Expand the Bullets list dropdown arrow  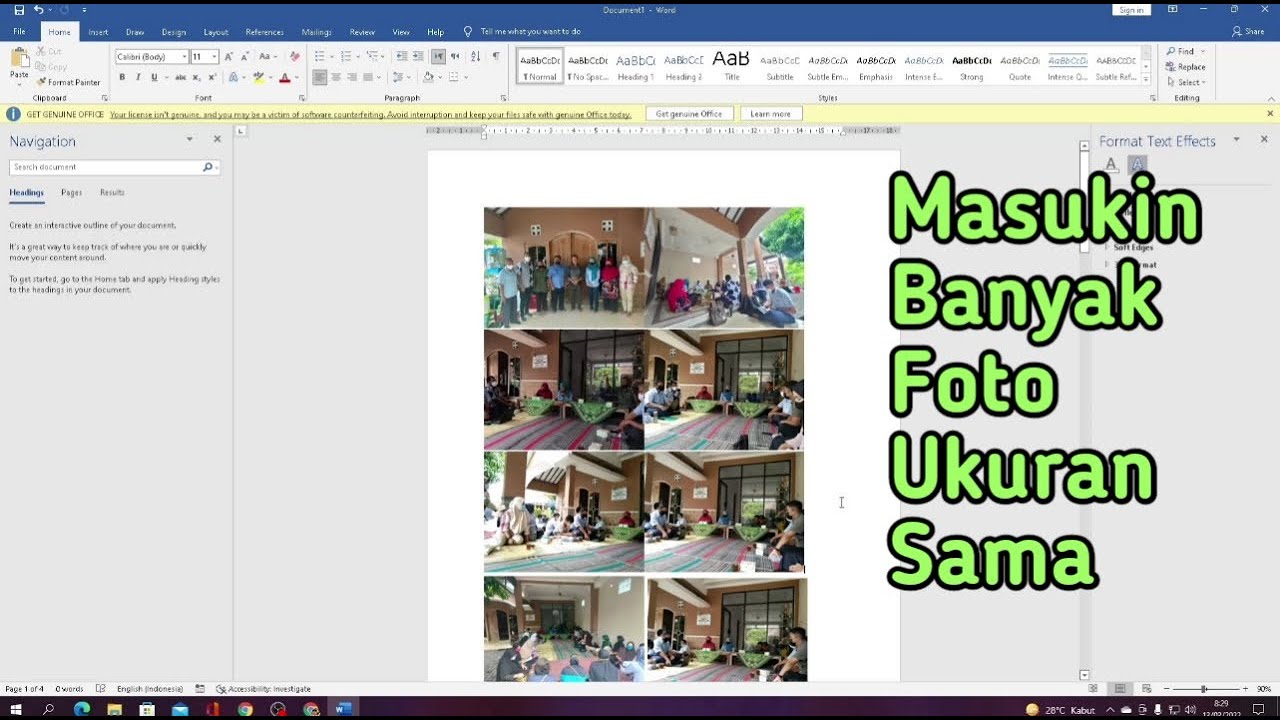[x=330, y=57]
